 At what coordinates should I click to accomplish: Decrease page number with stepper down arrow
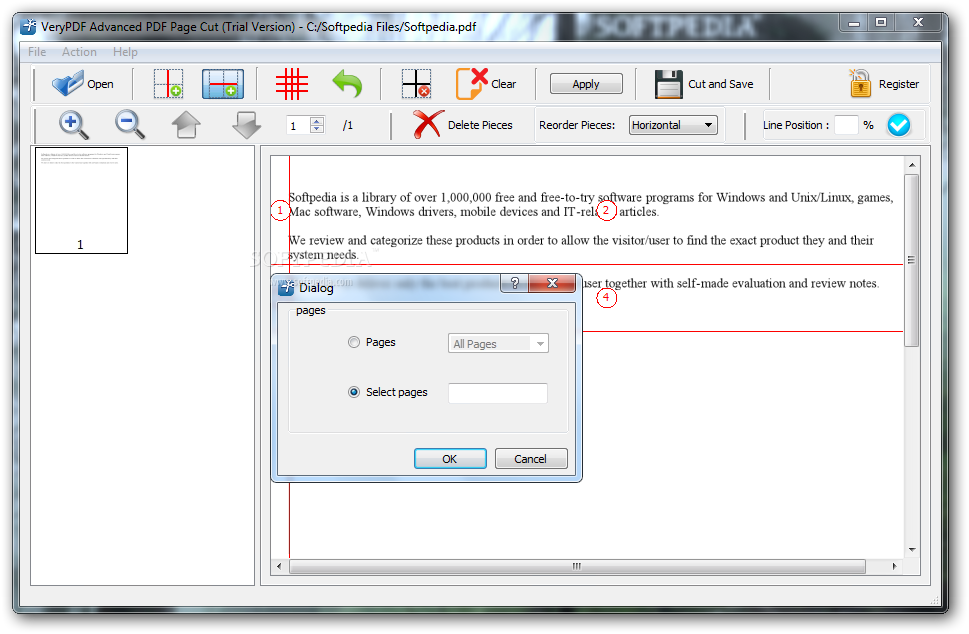pyautogui.click(x=316, y=129)
